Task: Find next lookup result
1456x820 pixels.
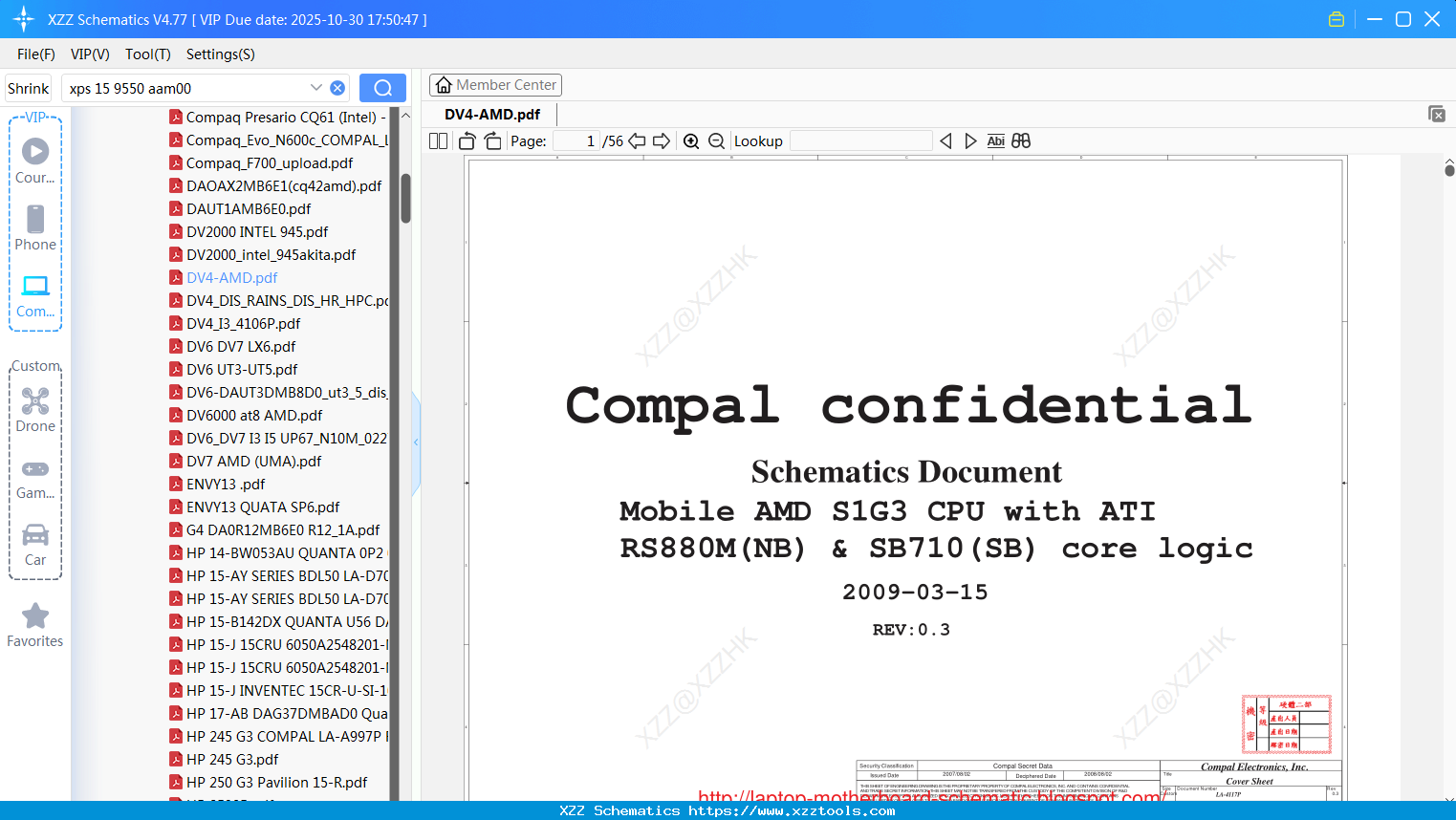Action: pos(970,141)
